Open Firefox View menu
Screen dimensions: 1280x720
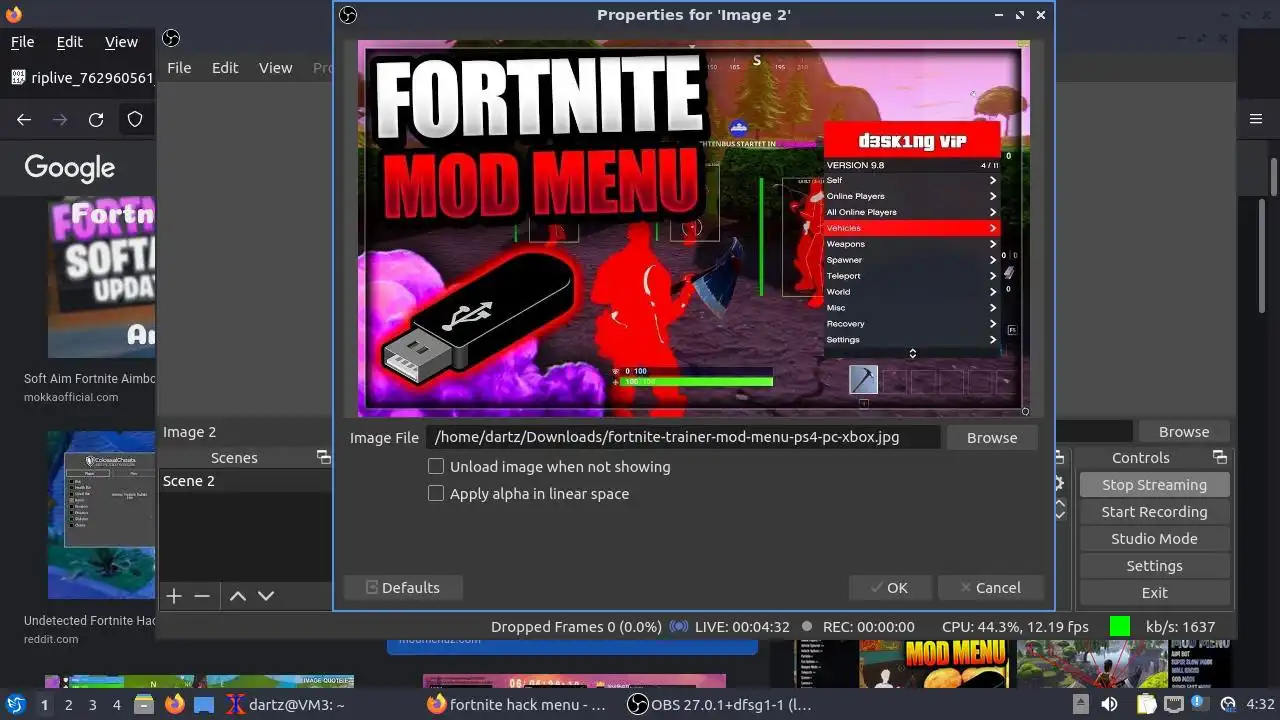[x=121, y=42]
